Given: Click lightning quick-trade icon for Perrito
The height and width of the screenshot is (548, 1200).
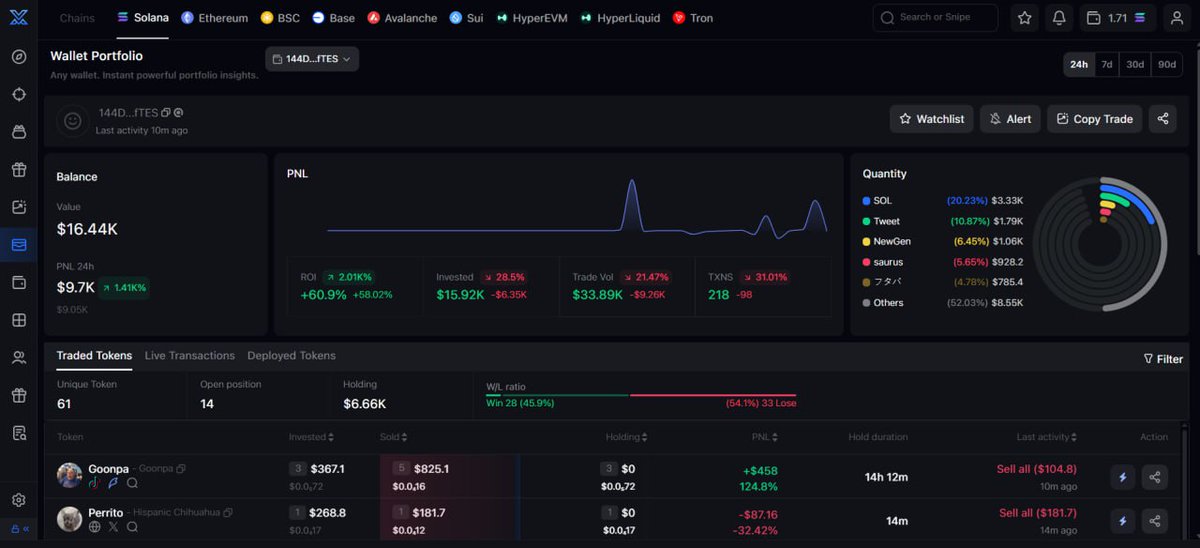Looking at the screenshot, I should tap(1122, 521).
